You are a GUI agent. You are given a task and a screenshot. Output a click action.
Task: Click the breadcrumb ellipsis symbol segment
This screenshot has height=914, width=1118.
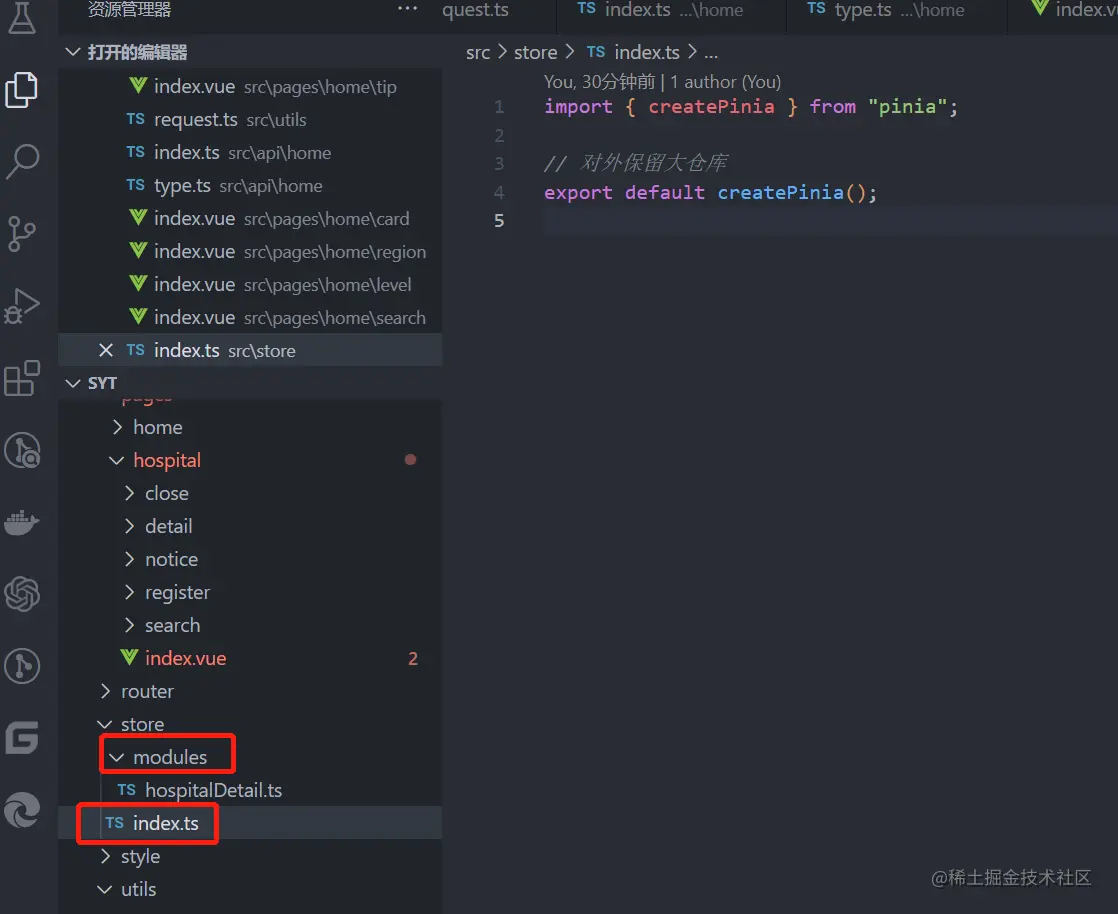coord(711,53)
